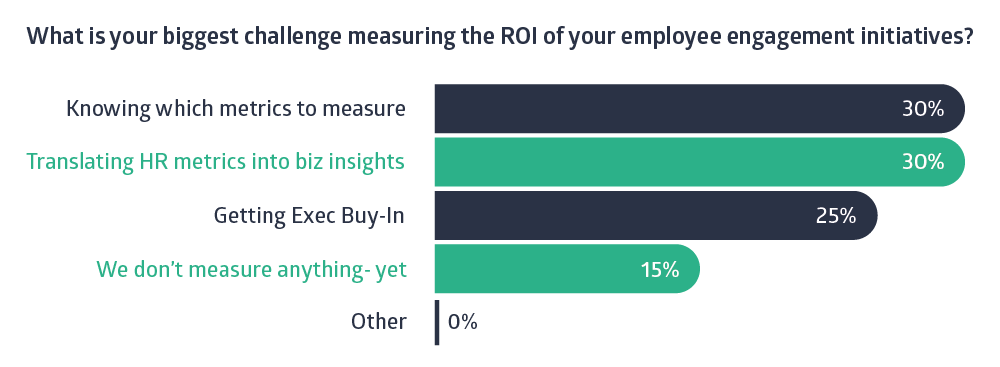
Task: Click the 'Other' category label
Action: coord(378,321)
